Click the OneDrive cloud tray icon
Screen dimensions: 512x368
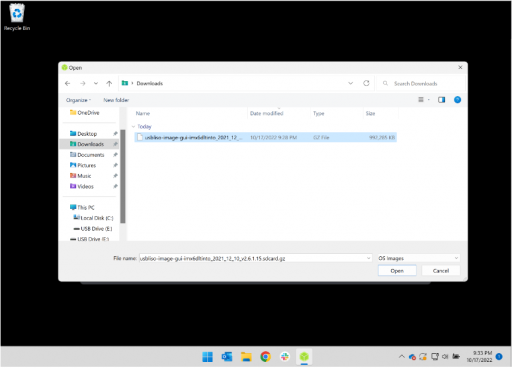click(x=412, y=357)
